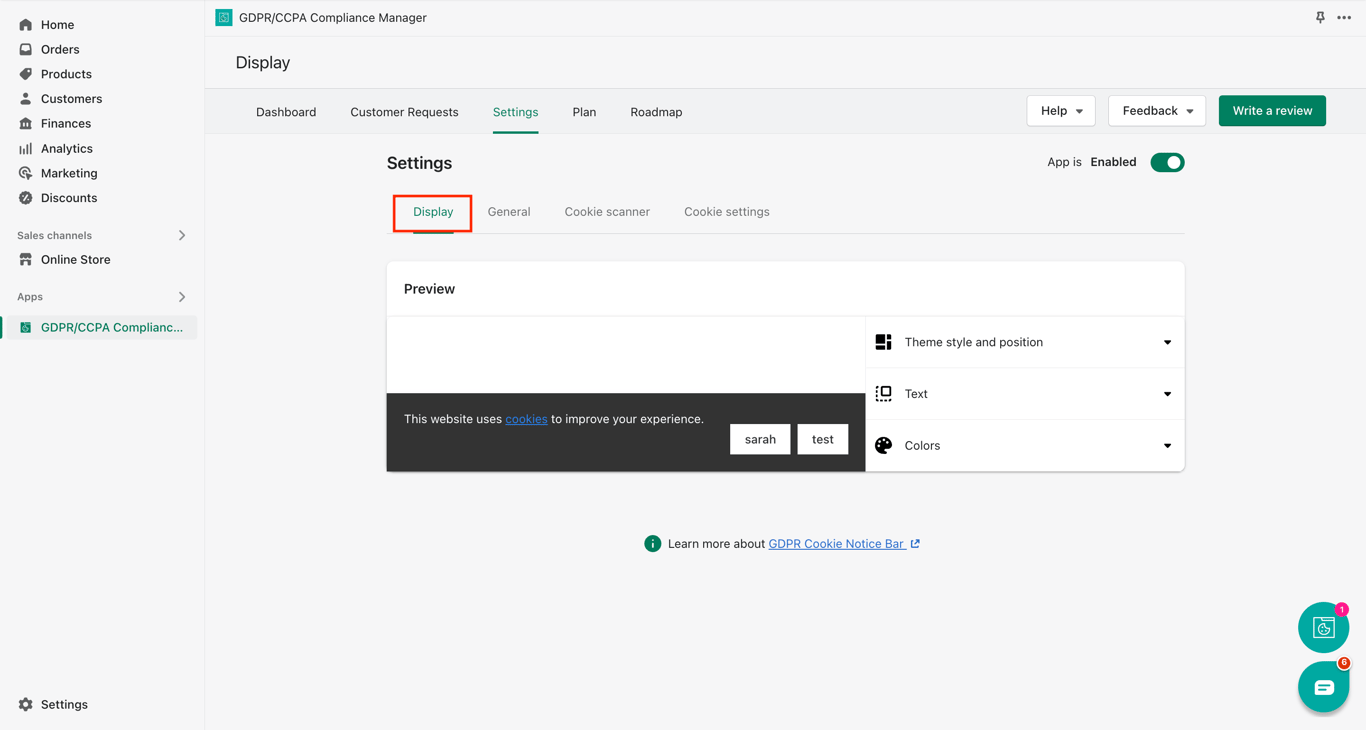Viewport: 1366px width, 730px height.
Task: Click the Theme style and position label
Action: [974, 343]
